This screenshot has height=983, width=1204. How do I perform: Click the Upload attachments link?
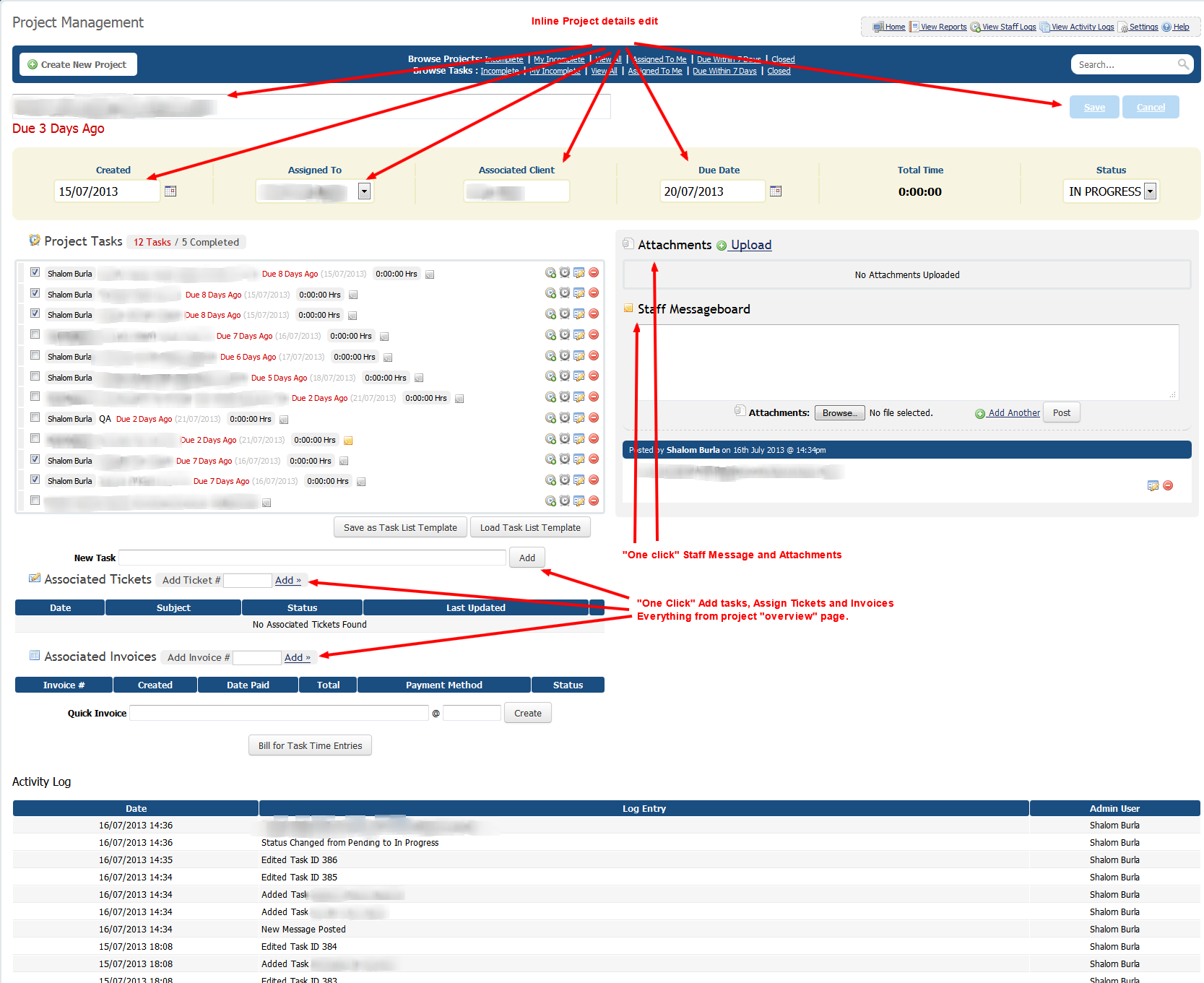pos(750,245)
